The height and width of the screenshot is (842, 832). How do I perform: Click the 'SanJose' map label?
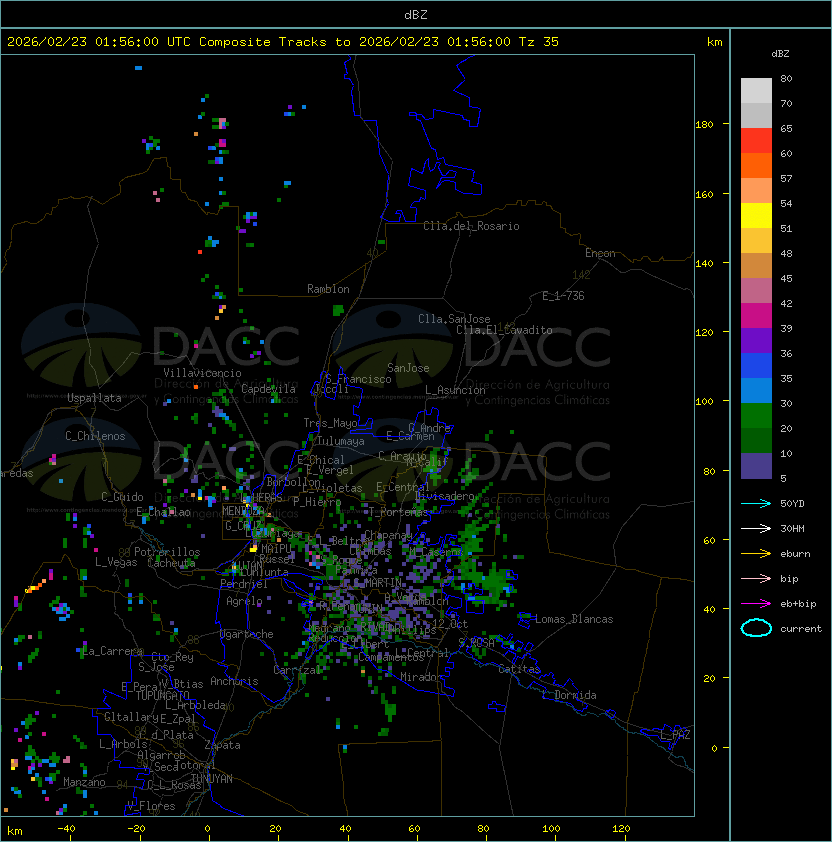[408, 368]
